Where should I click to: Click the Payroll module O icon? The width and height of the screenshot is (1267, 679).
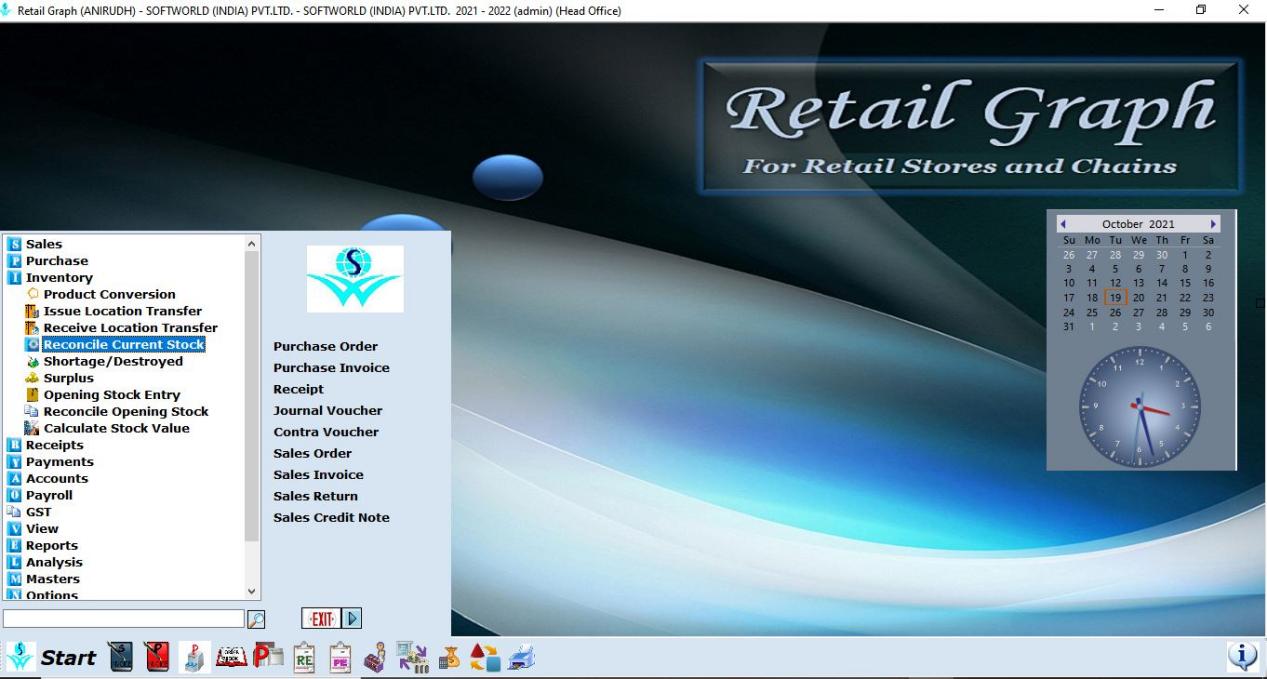(x=15, y=495)
